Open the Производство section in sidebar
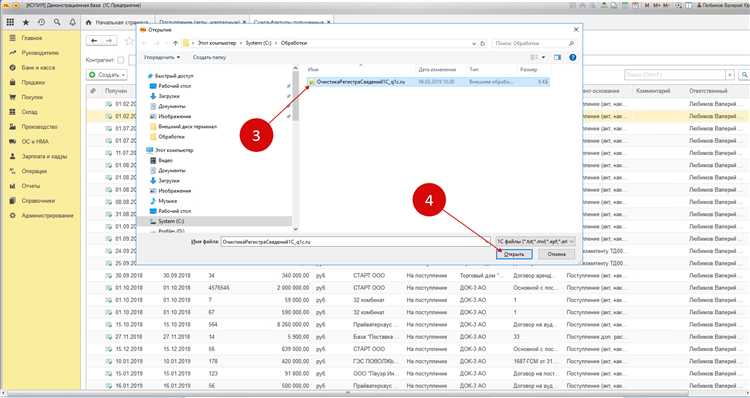The height and width of the screenshot is (398, 750). (x=39, y=127)
